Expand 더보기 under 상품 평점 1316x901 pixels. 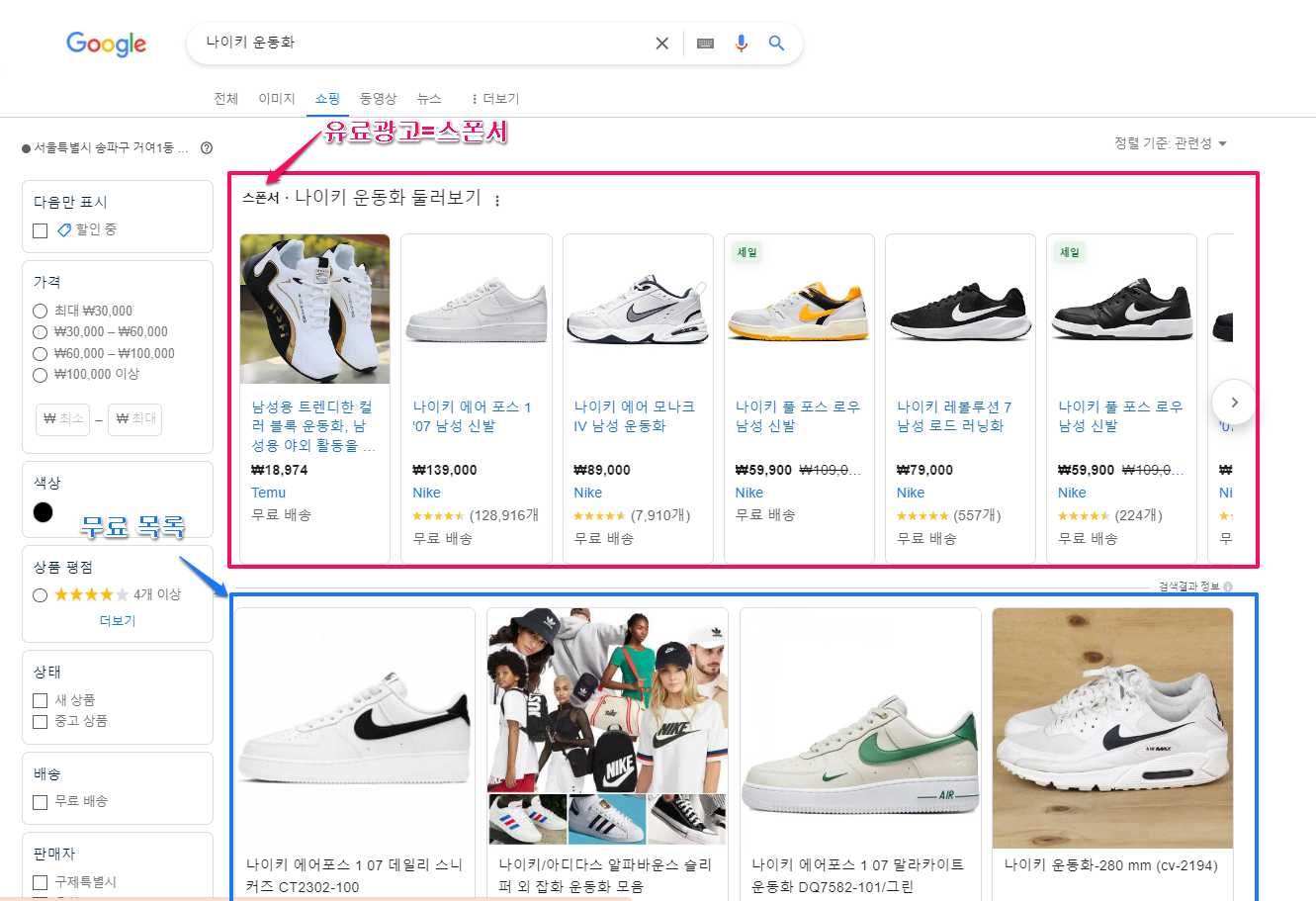tap(118, 621)
